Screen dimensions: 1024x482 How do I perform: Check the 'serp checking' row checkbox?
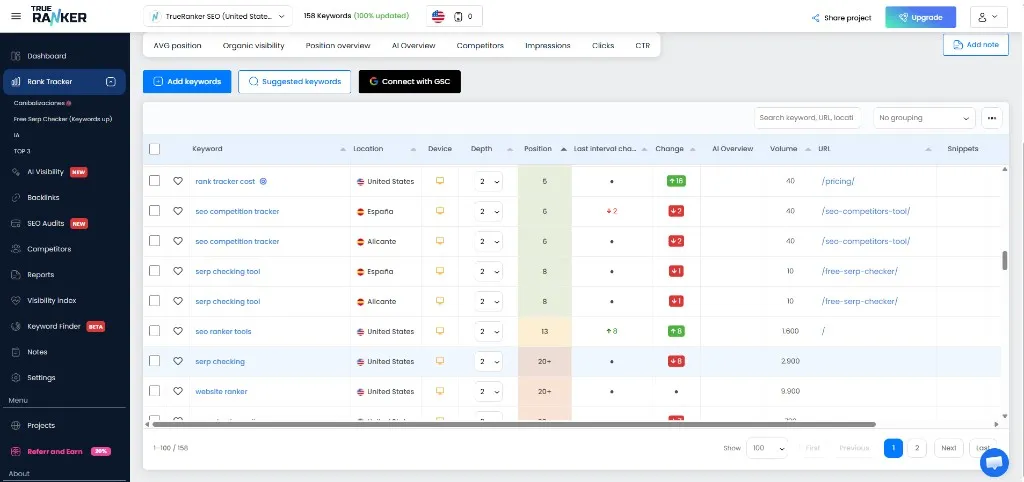click(154, 361)
